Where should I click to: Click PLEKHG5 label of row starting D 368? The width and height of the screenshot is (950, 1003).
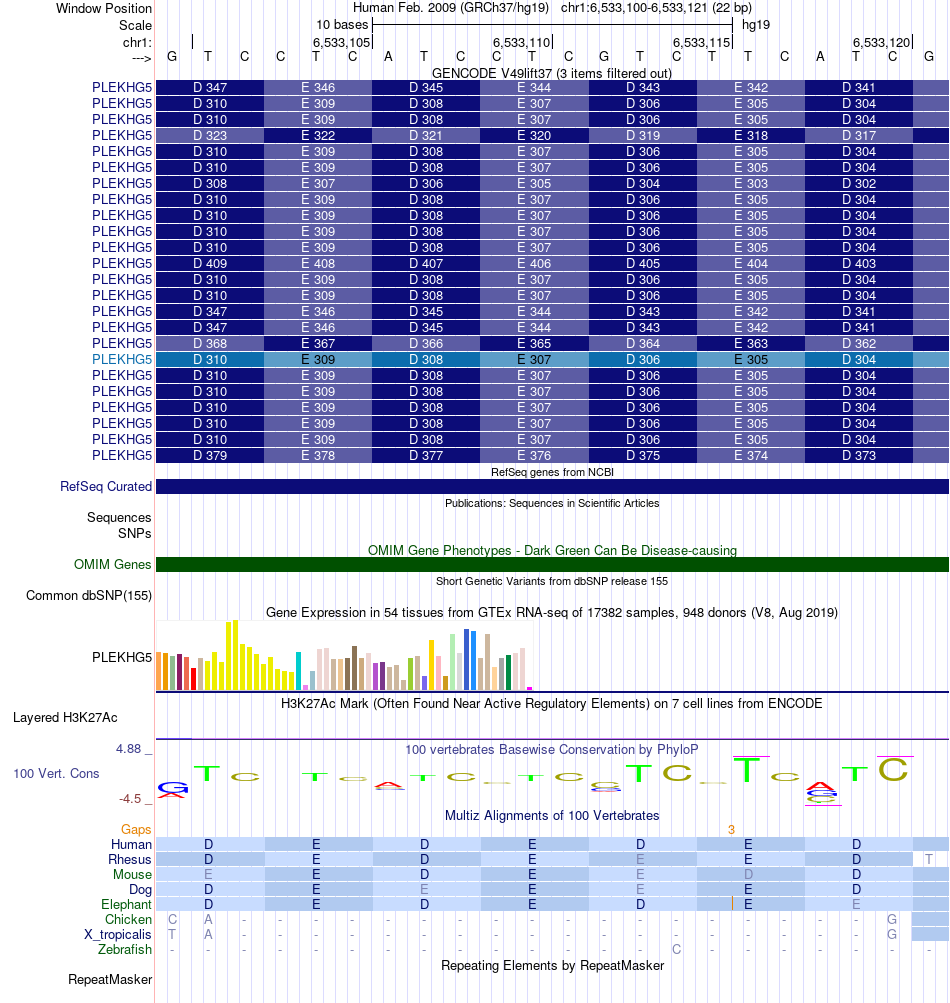122,343
